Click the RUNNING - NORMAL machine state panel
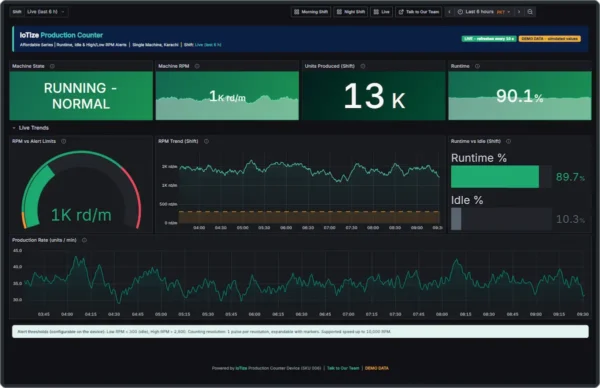Screen dimensions: 600x388 pos(81,96)
